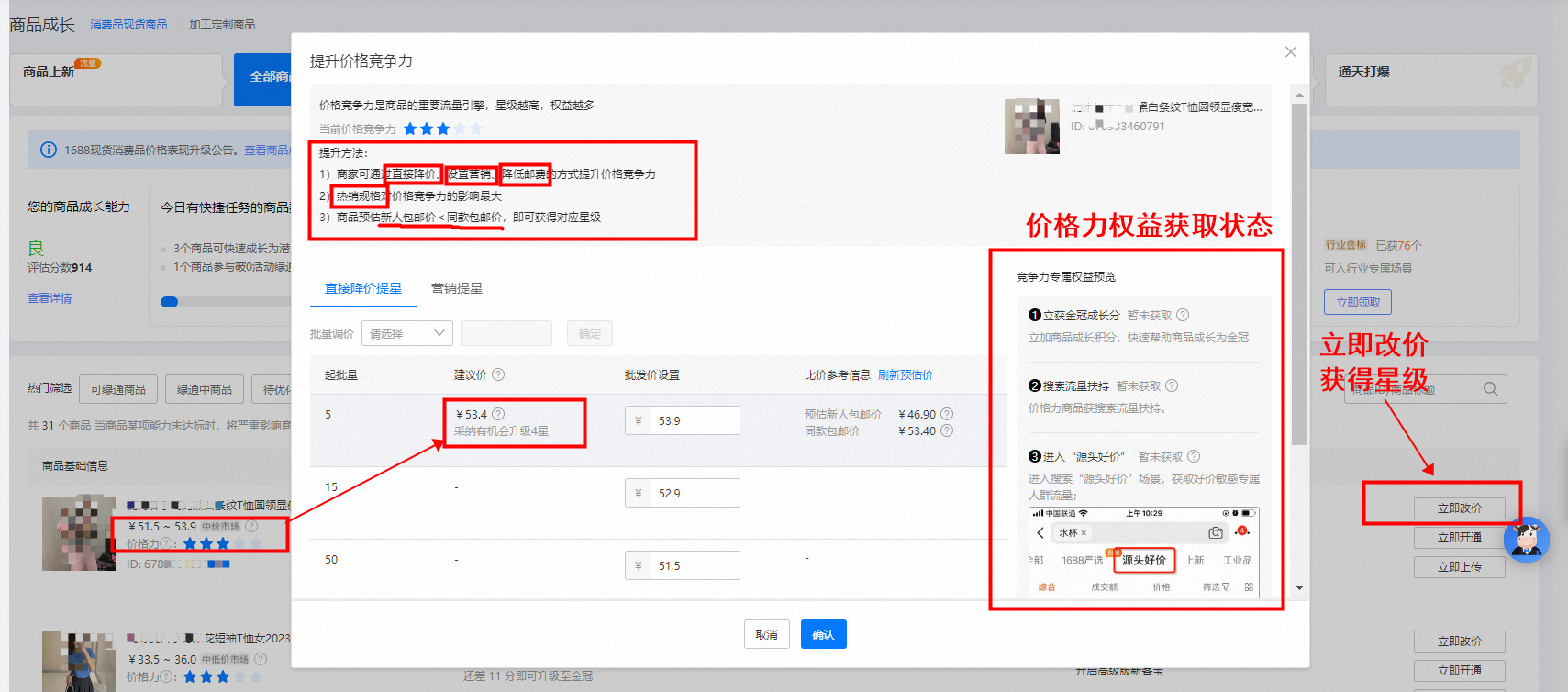
Task: Click help icon next to 搜索流量扶持 status
Action: click(1172, 385)
